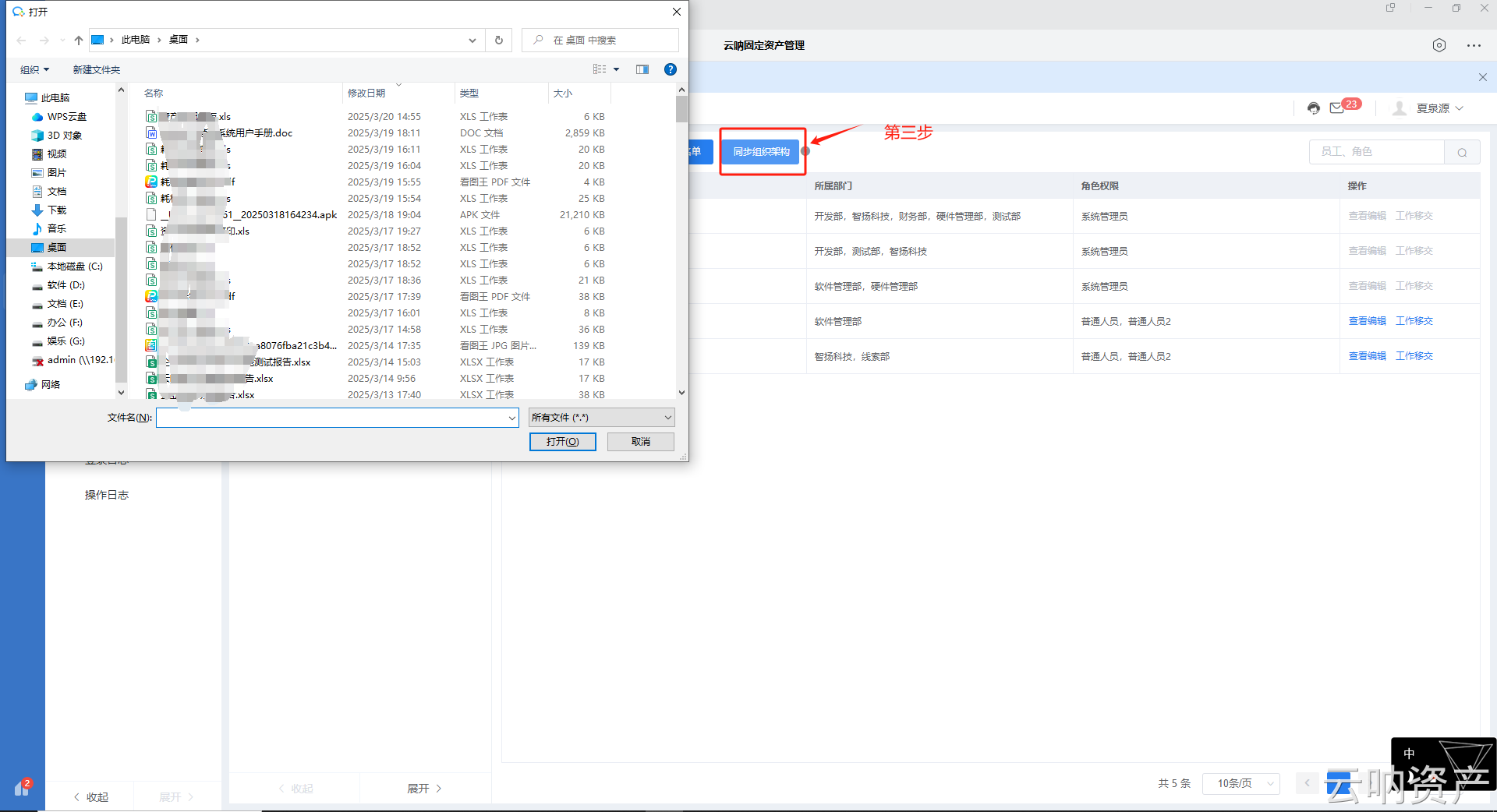Open the three-dot more options menu
The image size is (1497, 812).
1474,45
